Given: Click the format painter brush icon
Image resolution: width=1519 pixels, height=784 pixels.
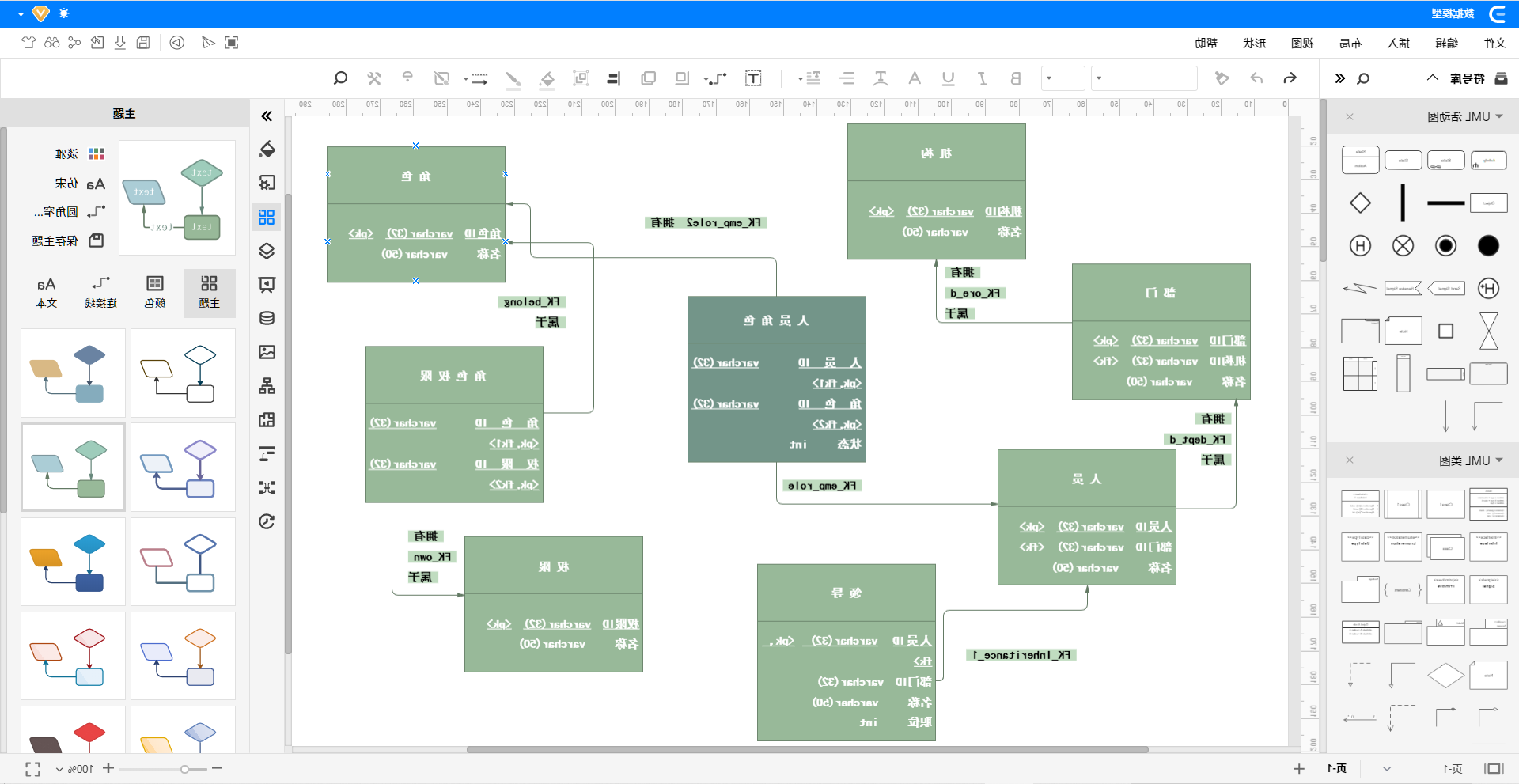Looking at the screenshot, I should 1222,78.
